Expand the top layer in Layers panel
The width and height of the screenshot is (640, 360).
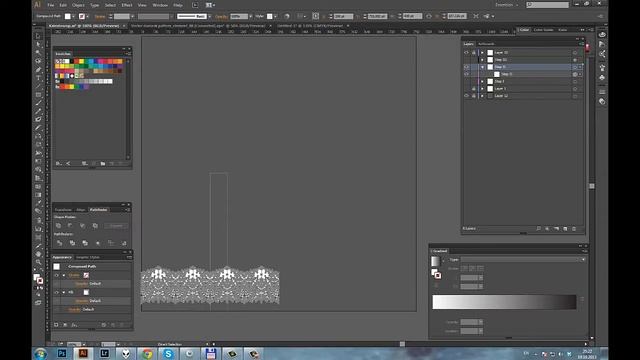482,53
